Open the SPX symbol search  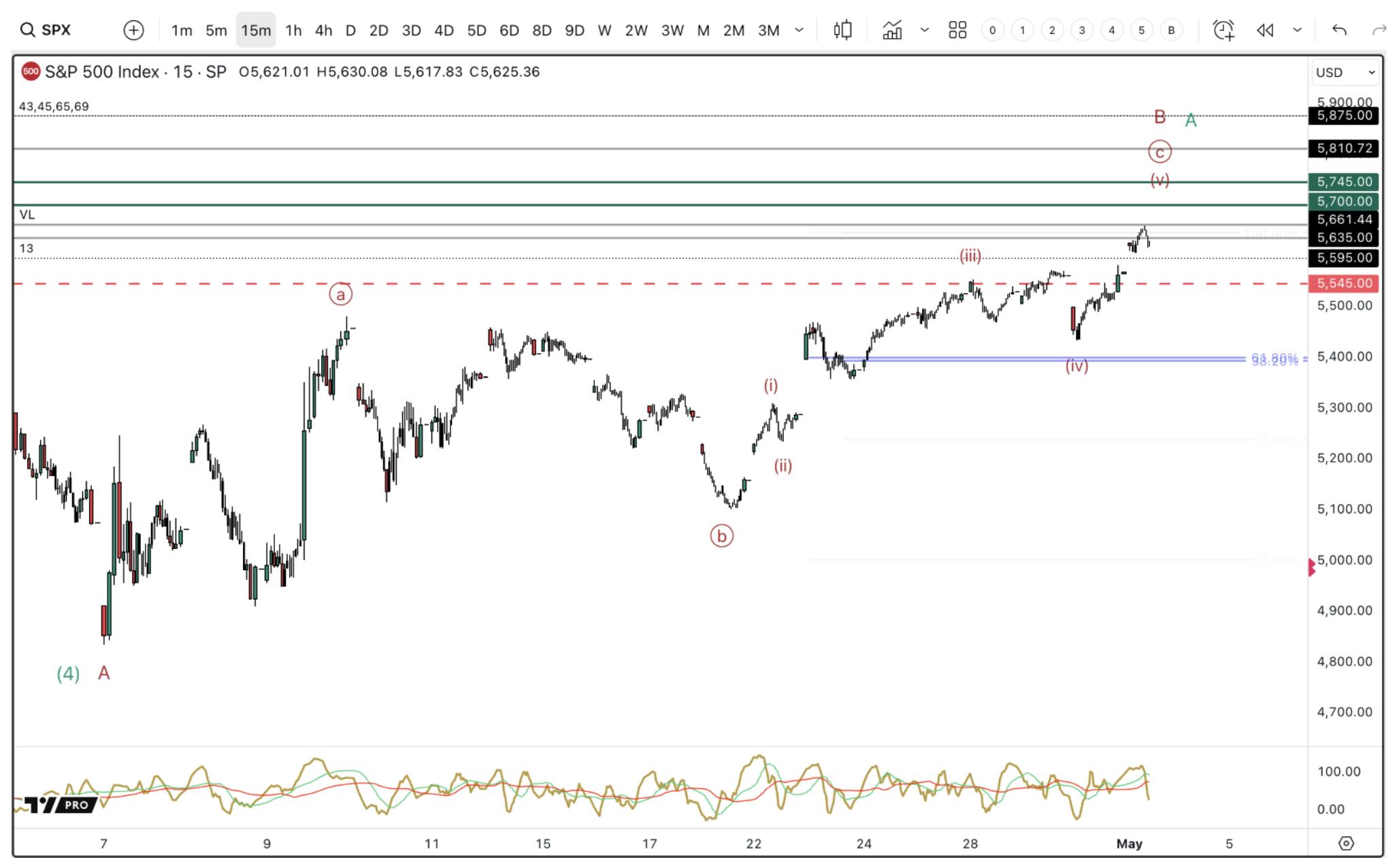(46, 30)
